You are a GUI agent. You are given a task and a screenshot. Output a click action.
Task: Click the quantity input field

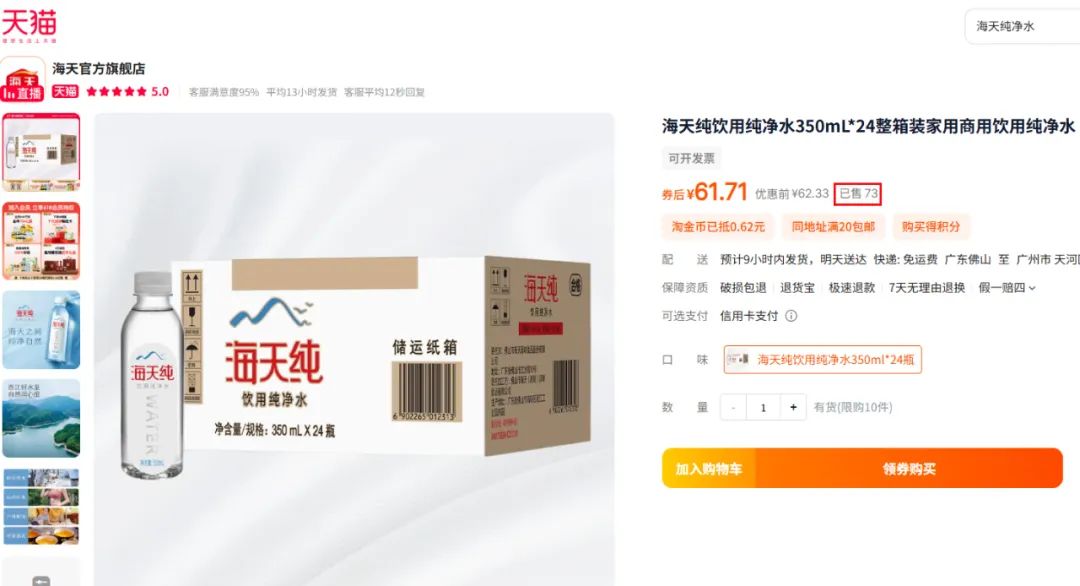[x=763, y=408]
